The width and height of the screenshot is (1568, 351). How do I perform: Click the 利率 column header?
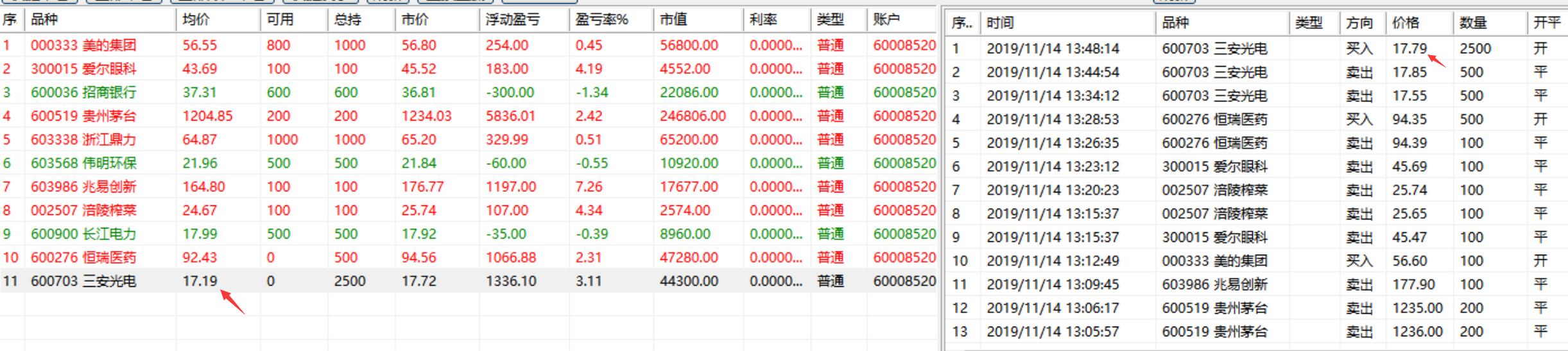[x=776, y=20]
